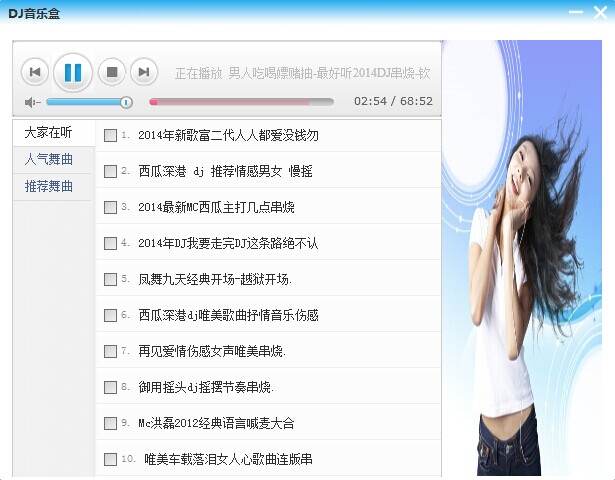
Task: Select the 推荐舞曲 tab
Action: pos(49,186)
